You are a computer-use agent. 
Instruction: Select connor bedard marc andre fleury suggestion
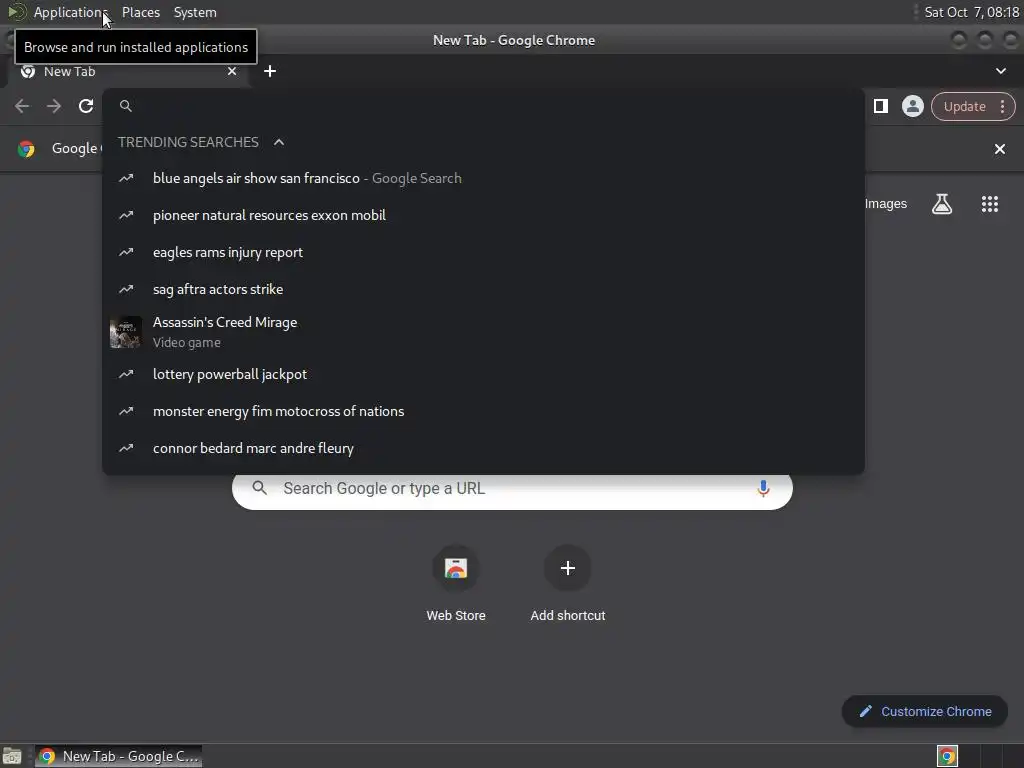pyautogui.click(x=483, y=449)
